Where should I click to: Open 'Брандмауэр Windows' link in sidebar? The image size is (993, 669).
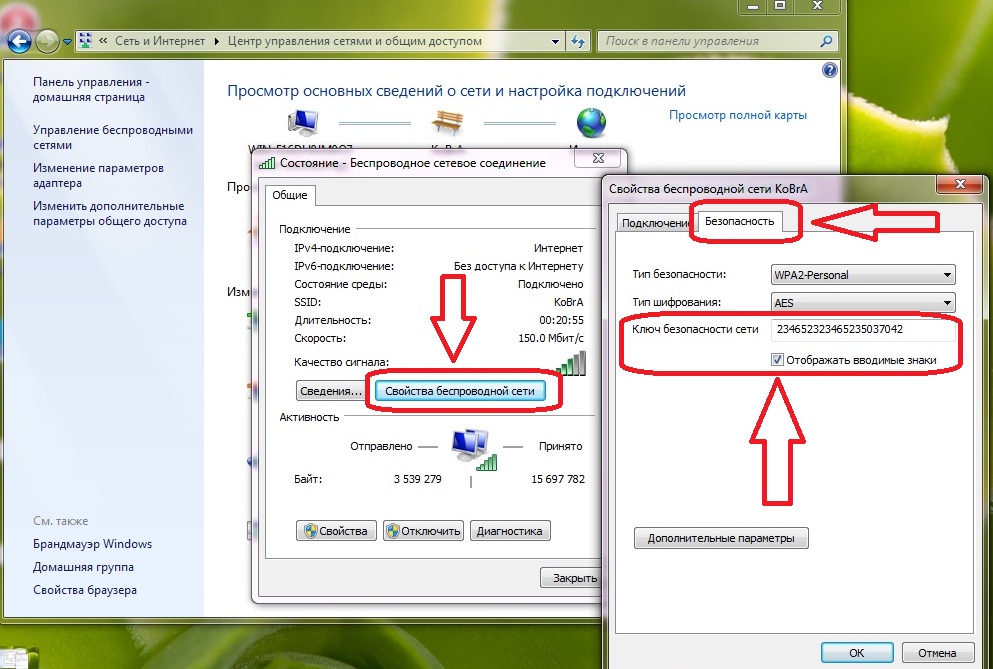[x=92, y=544]
